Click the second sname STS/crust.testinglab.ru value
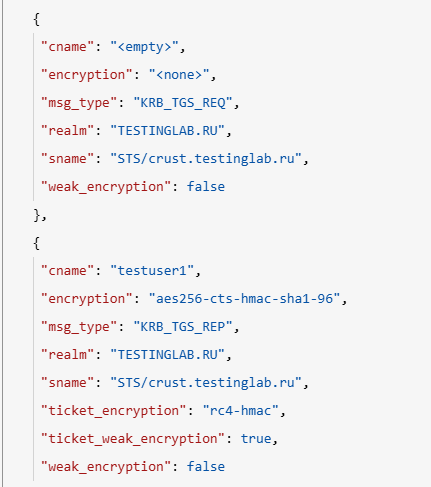This screenshot has height=487, width=431. click(x=206, y=383)
